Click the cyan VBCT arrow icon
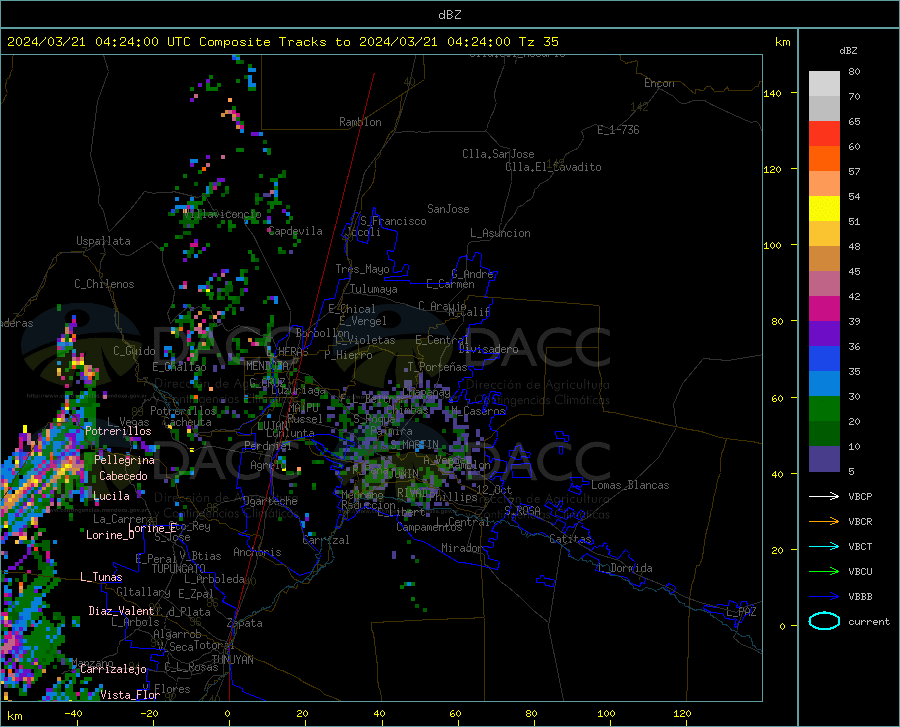This screenshot has height=727, width=900. [x=824, y=546]
